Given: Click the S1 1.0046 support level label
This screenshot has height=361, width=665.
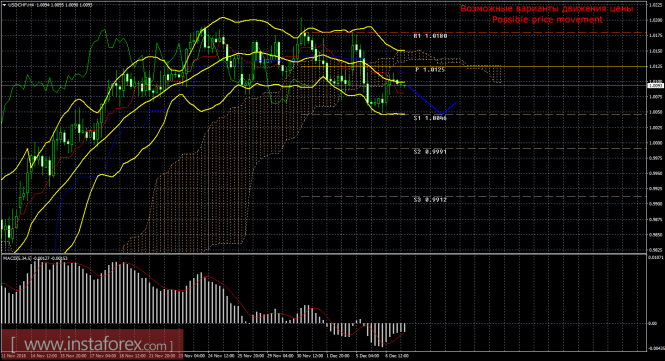Looking at the screenshot, I should [x=430, y=118].
